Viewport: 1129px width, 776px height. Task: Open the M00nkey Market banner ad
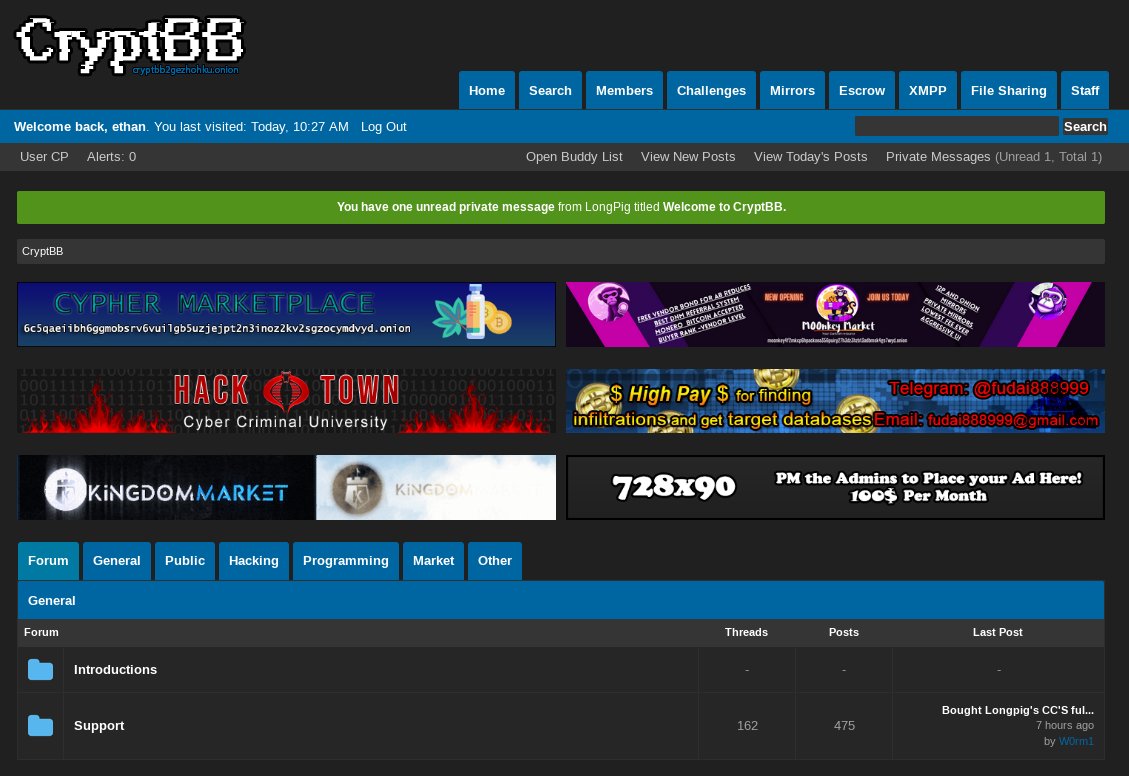point(835,314)
